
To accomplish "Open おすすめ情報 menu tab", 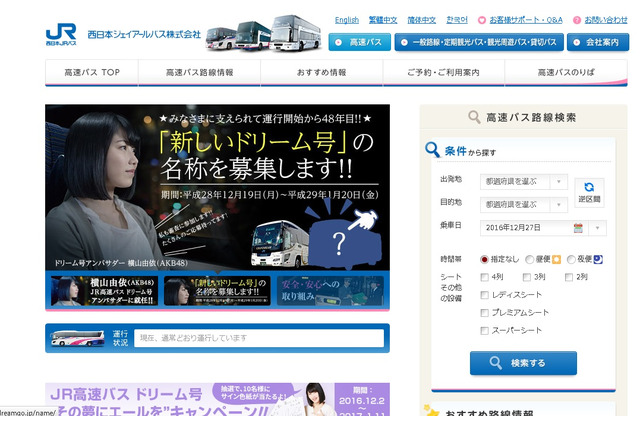I will pyautogui.click(x=322, y=73).
